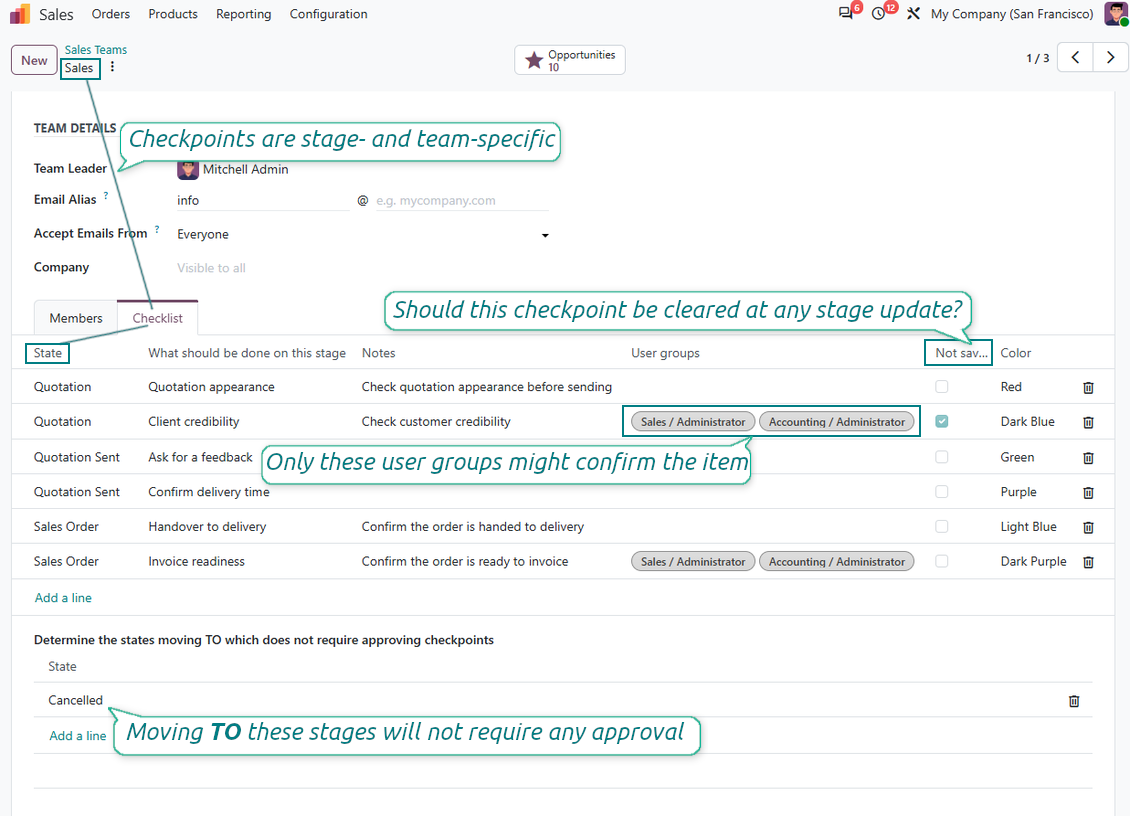The image size is (1130, 816).
Task: Open the developer tools wrench icon
Action: [913, 14]
